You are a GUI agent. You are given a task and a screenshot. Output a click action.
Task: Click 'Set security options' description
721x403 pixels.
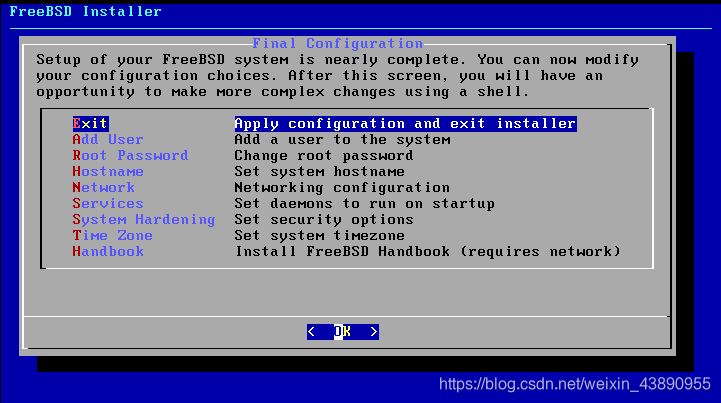pyautogui.click(x=324, y=219)
